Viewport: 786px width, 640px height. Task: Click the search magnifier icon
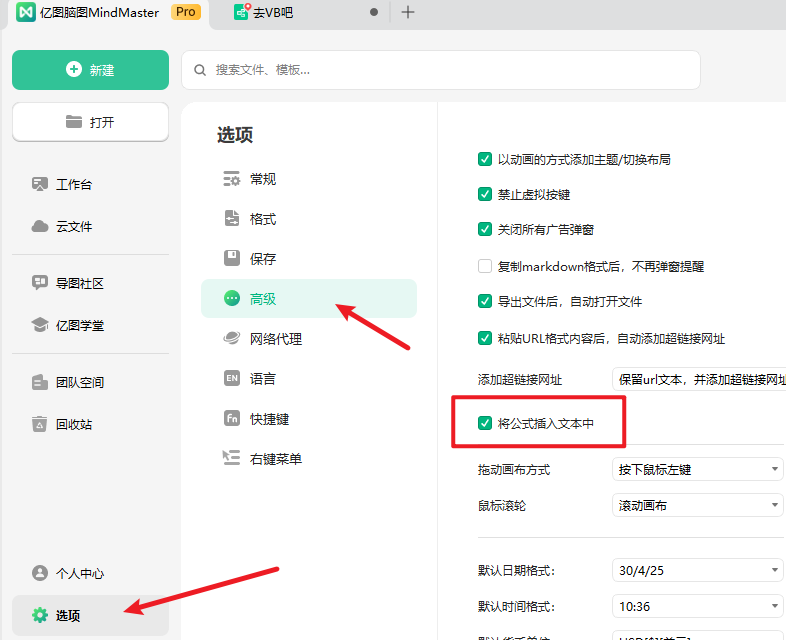click(x=200, y=70)
